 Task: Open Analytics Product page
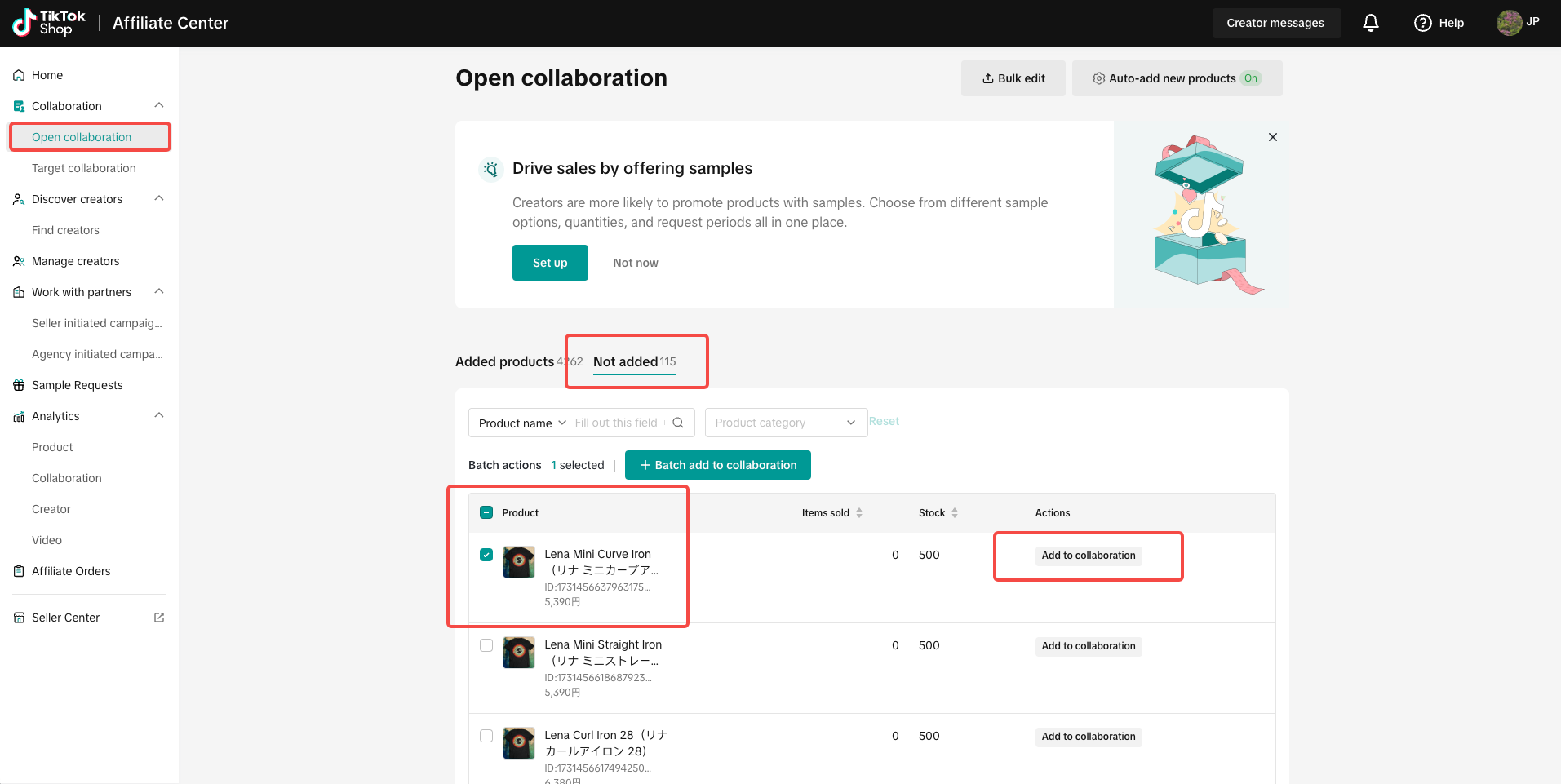click(x=52, y=447)
